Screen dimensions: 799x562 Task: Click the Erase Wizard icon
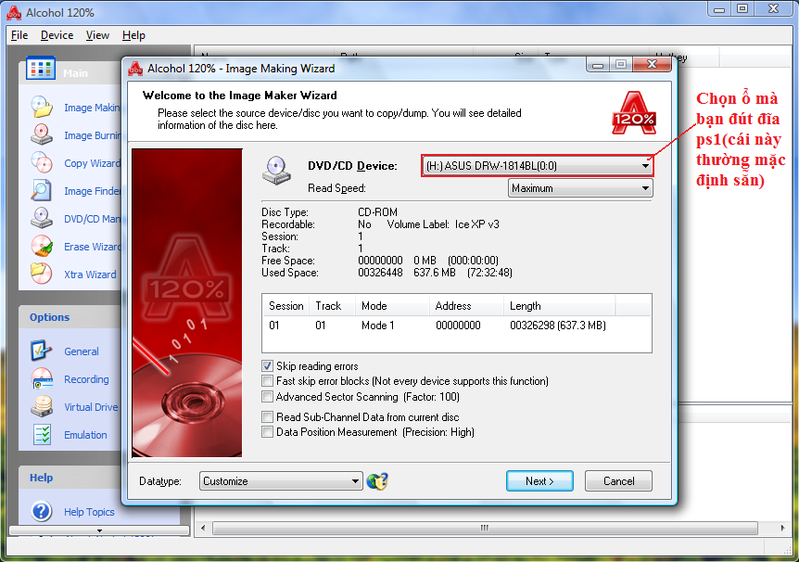tap(41, 246)
